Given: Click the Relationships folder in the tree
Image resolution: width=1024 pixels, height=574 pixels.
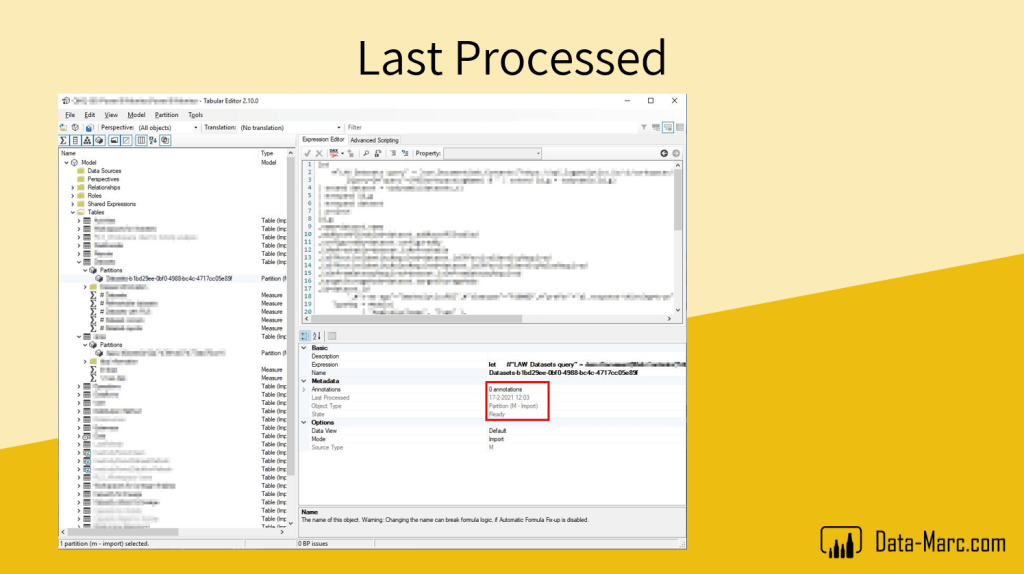Looking at the screenshot, I should coord(103,187).
